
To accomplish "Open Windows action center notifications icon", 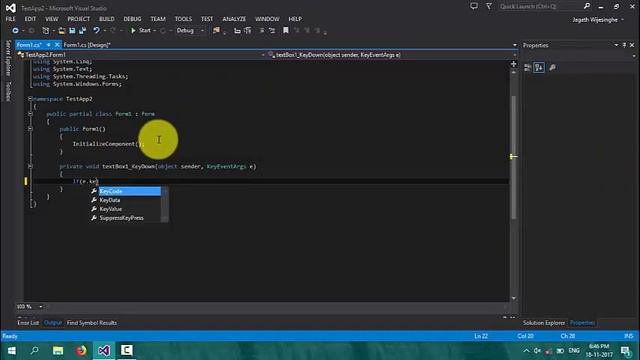I will 625,351.
